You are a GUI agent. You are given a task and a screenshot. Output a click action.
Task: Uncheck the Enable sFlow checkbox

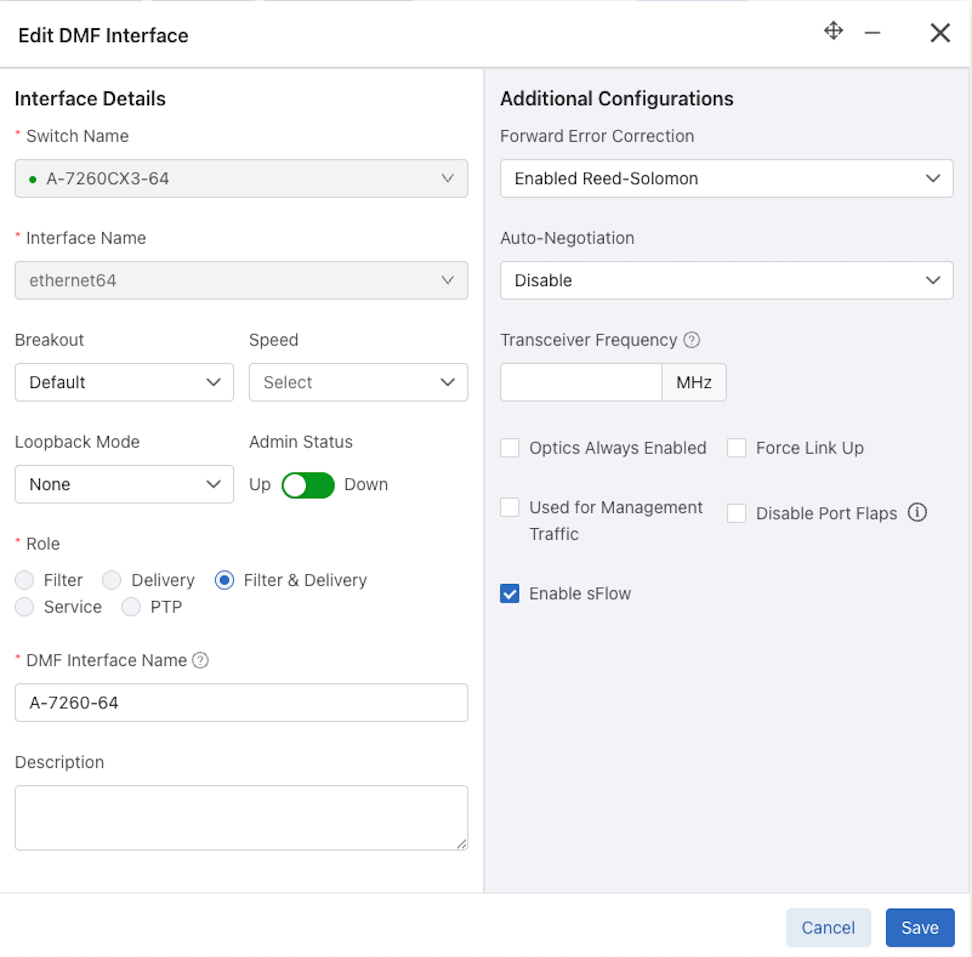pyautogui.click(x=510, y=594)
